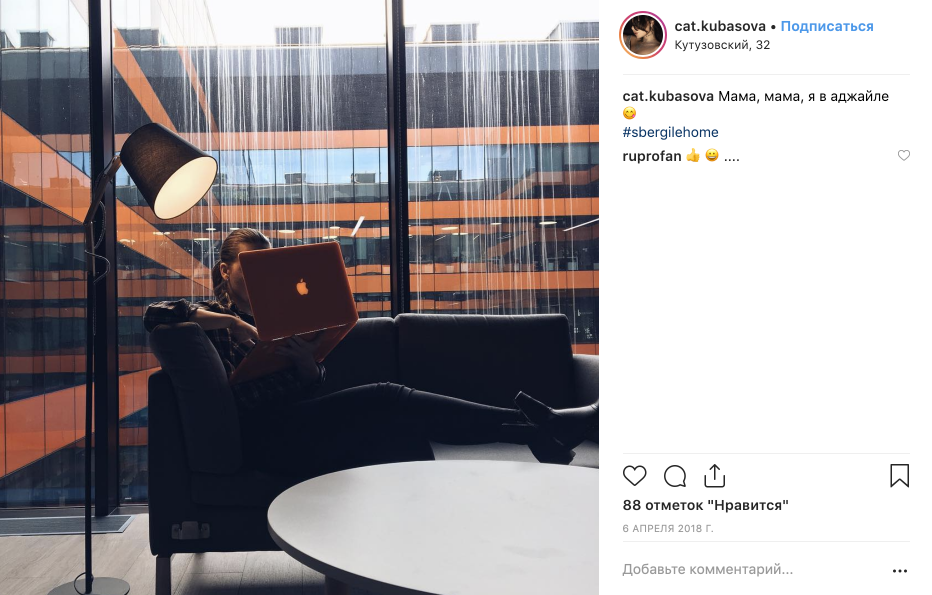Share the post using the share icon

[714, 476]
